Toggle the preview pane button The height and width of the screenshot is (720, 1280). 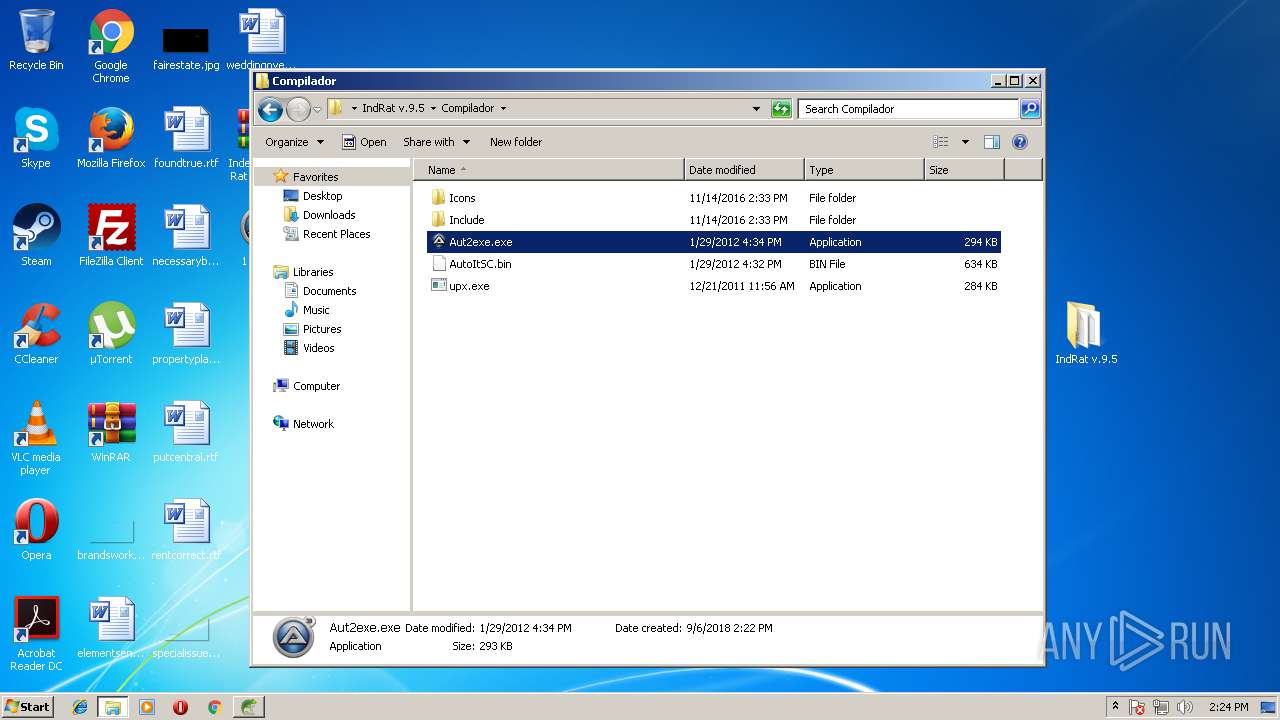[992, 142]
